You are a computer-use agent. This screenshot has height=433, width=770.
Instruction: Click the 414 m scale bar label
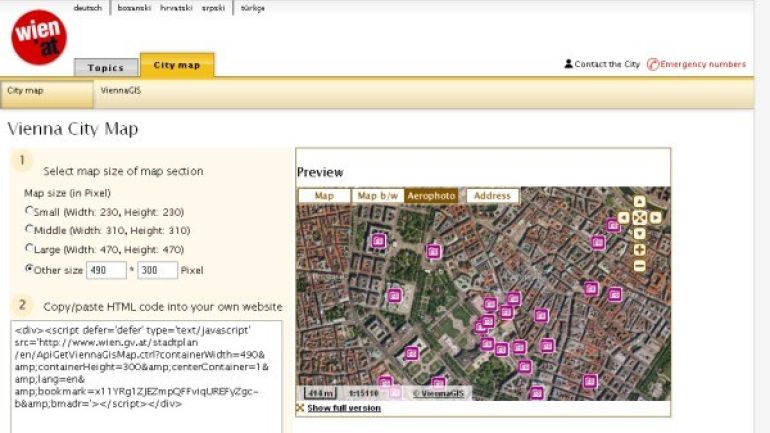320,393
